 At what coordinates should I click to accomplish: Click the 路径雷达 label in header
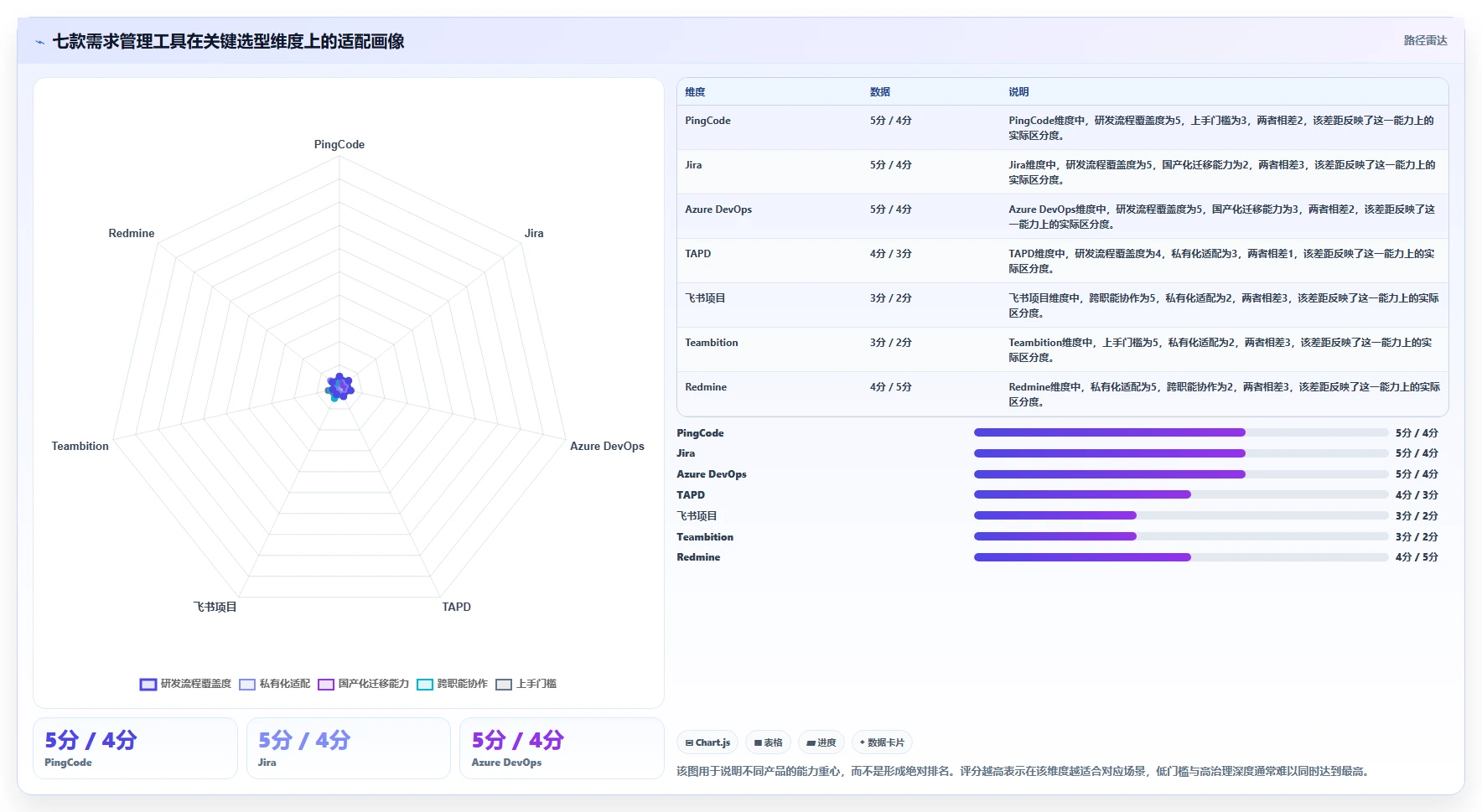tap(1425, 40)
